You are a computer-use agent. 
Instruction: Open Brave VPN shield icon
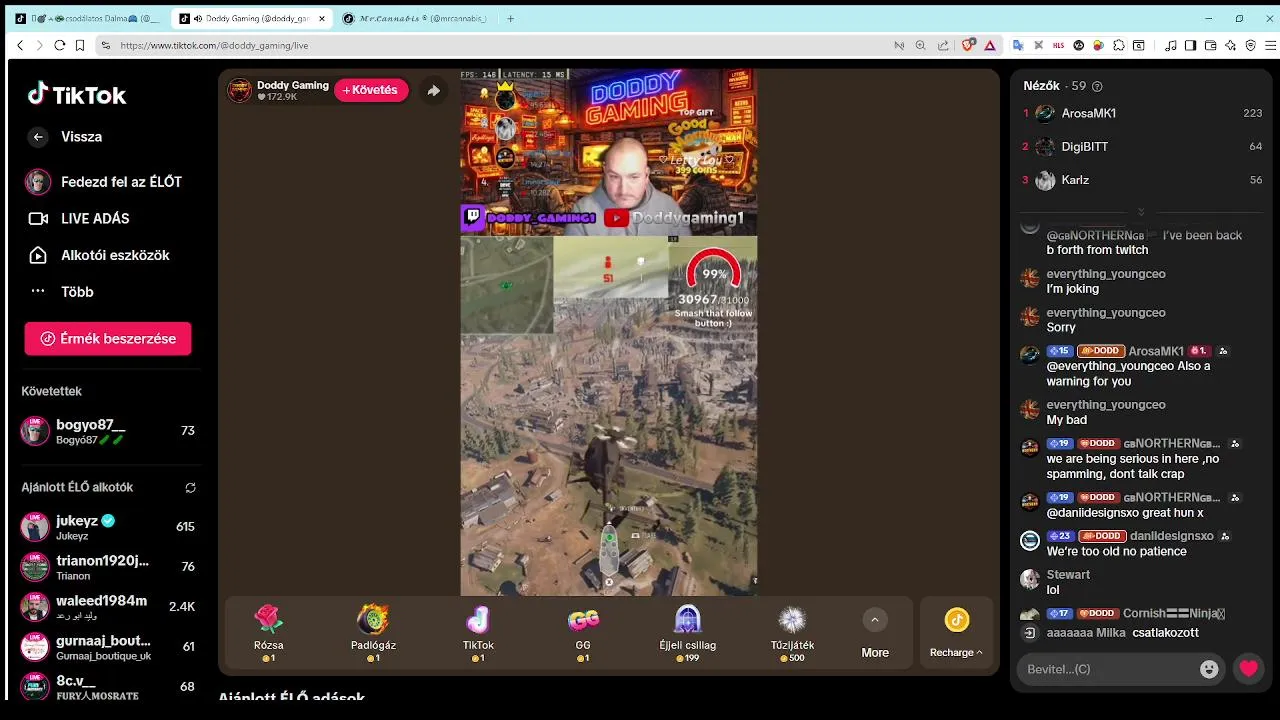[x=1251, y=45]
